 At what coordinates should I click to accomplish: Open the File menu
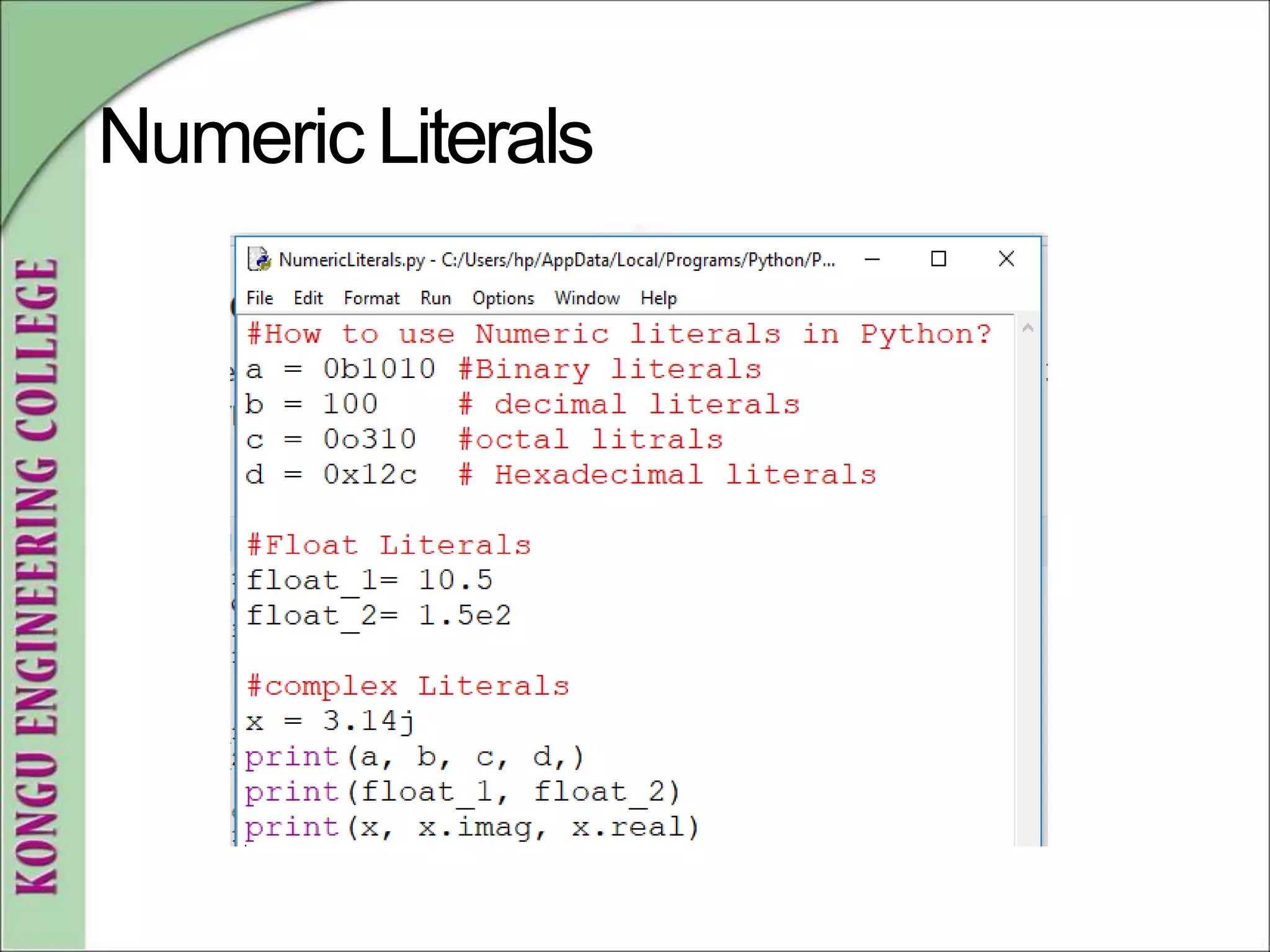(259, 298)
